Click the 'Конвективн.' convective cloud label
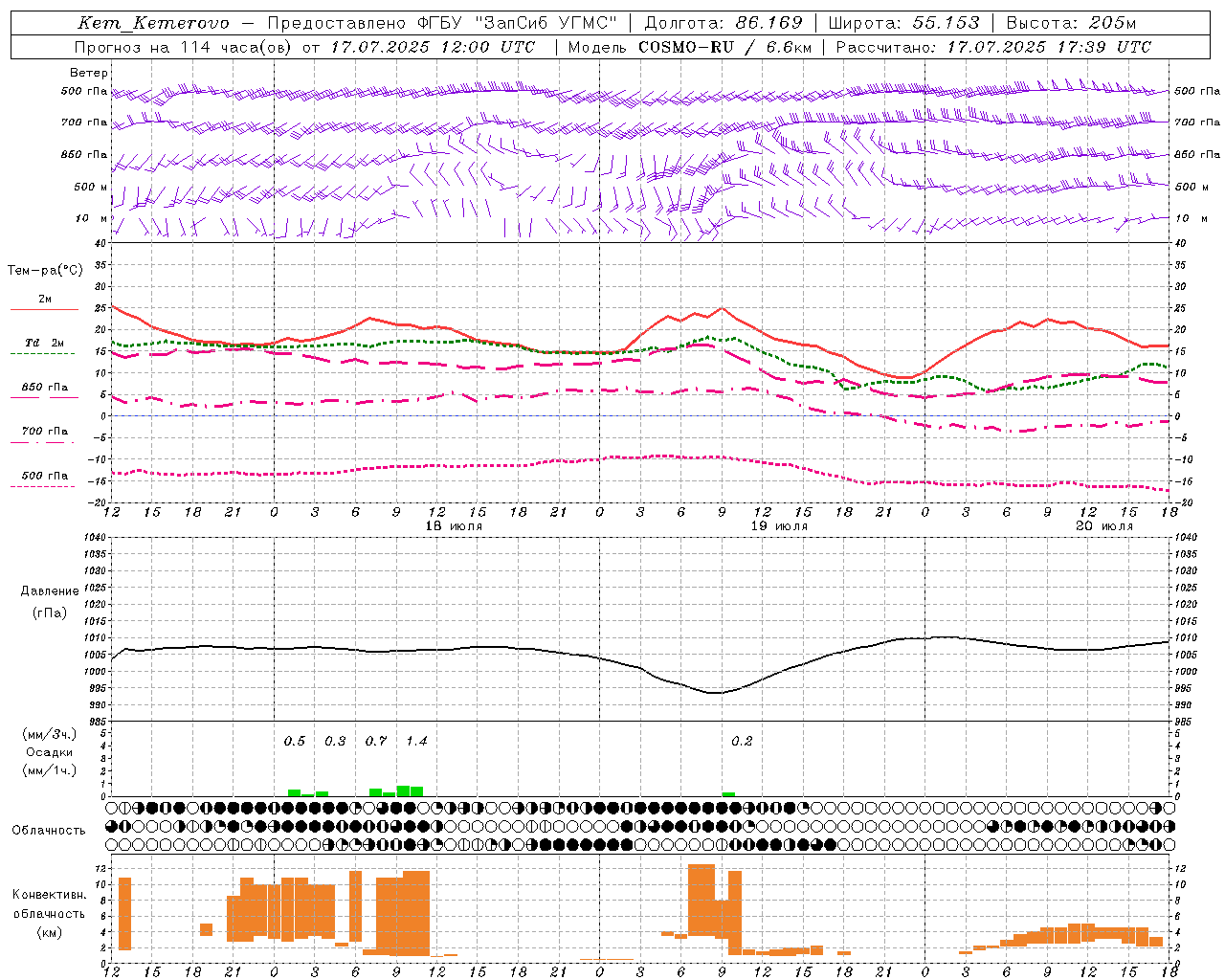Viewport: 1225px width, 980px height. (x=50, y=895)
